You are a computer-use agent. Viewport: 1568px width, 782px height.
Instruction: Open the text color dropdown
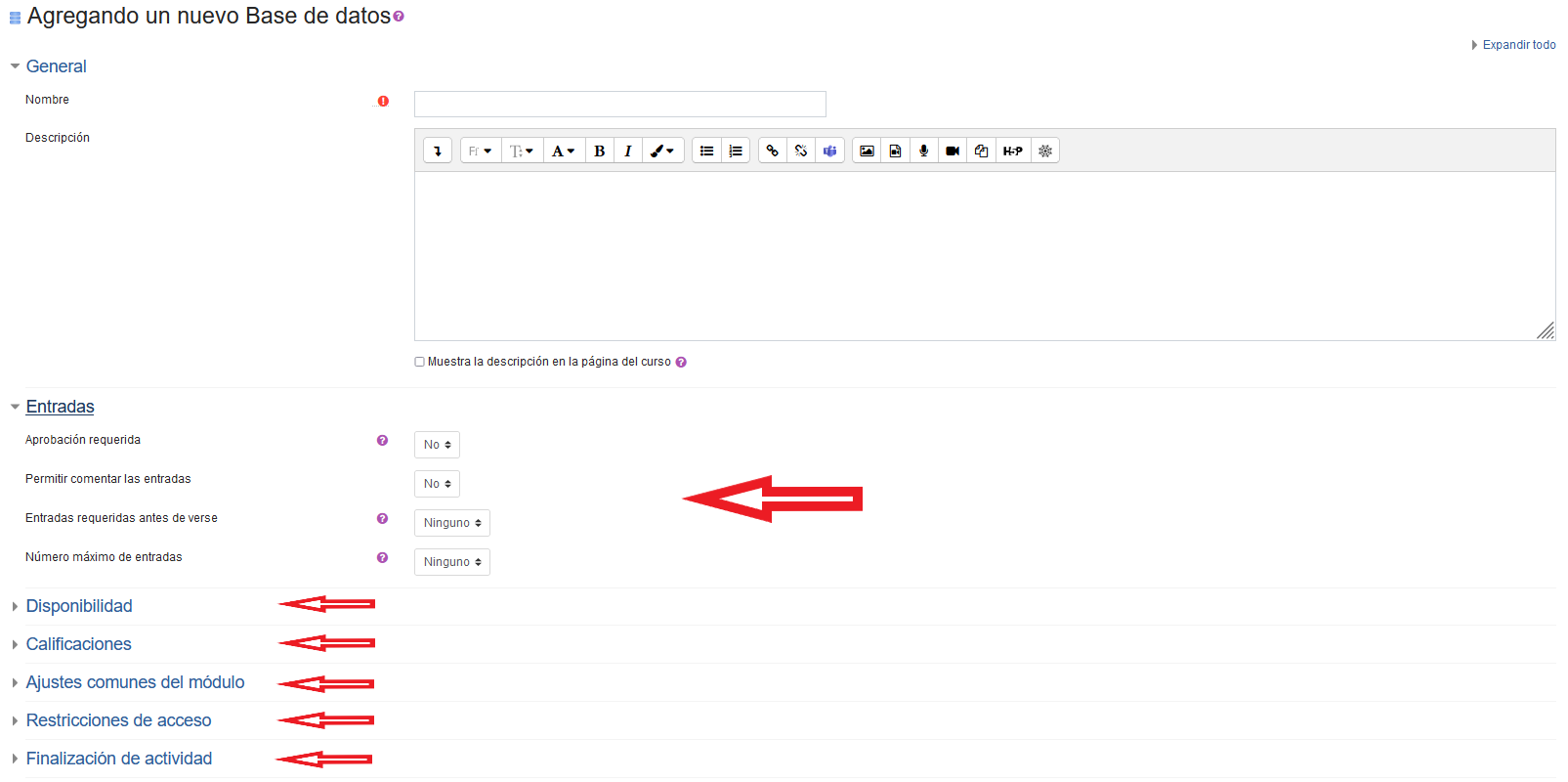click(564, 151)
